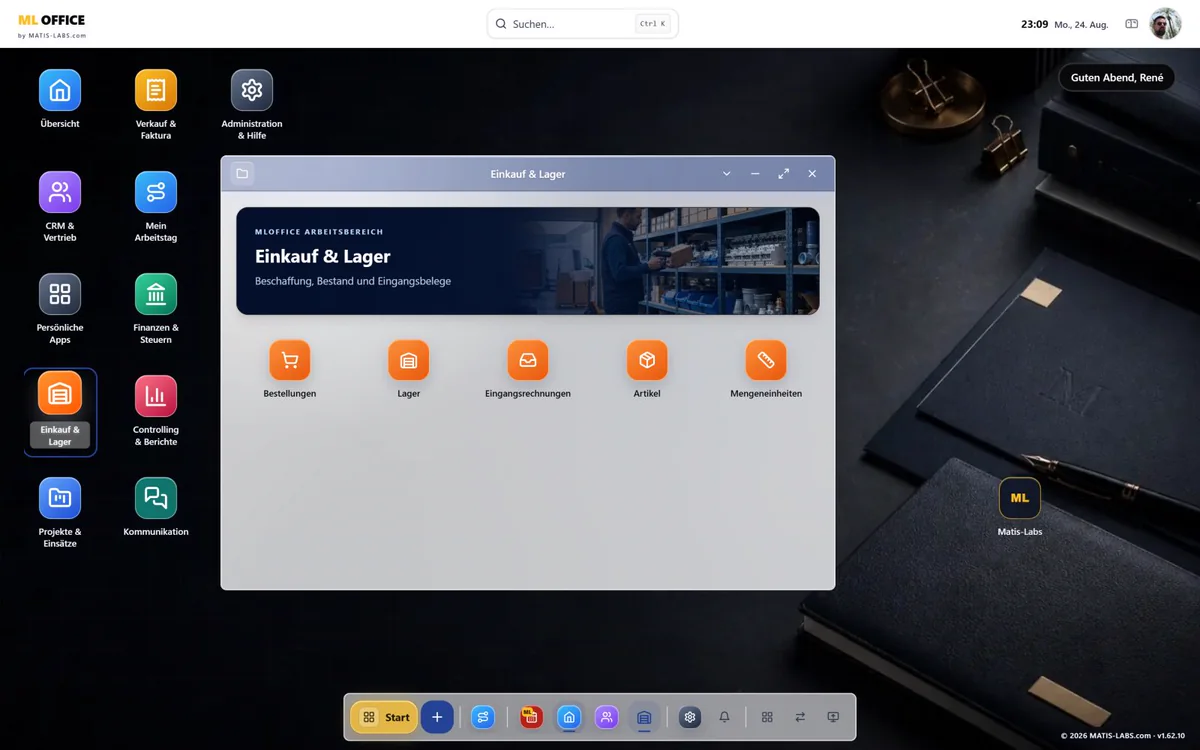Open Controlling & Berichte desktop icon
The image size is (1200, 750).
[156, 410]
